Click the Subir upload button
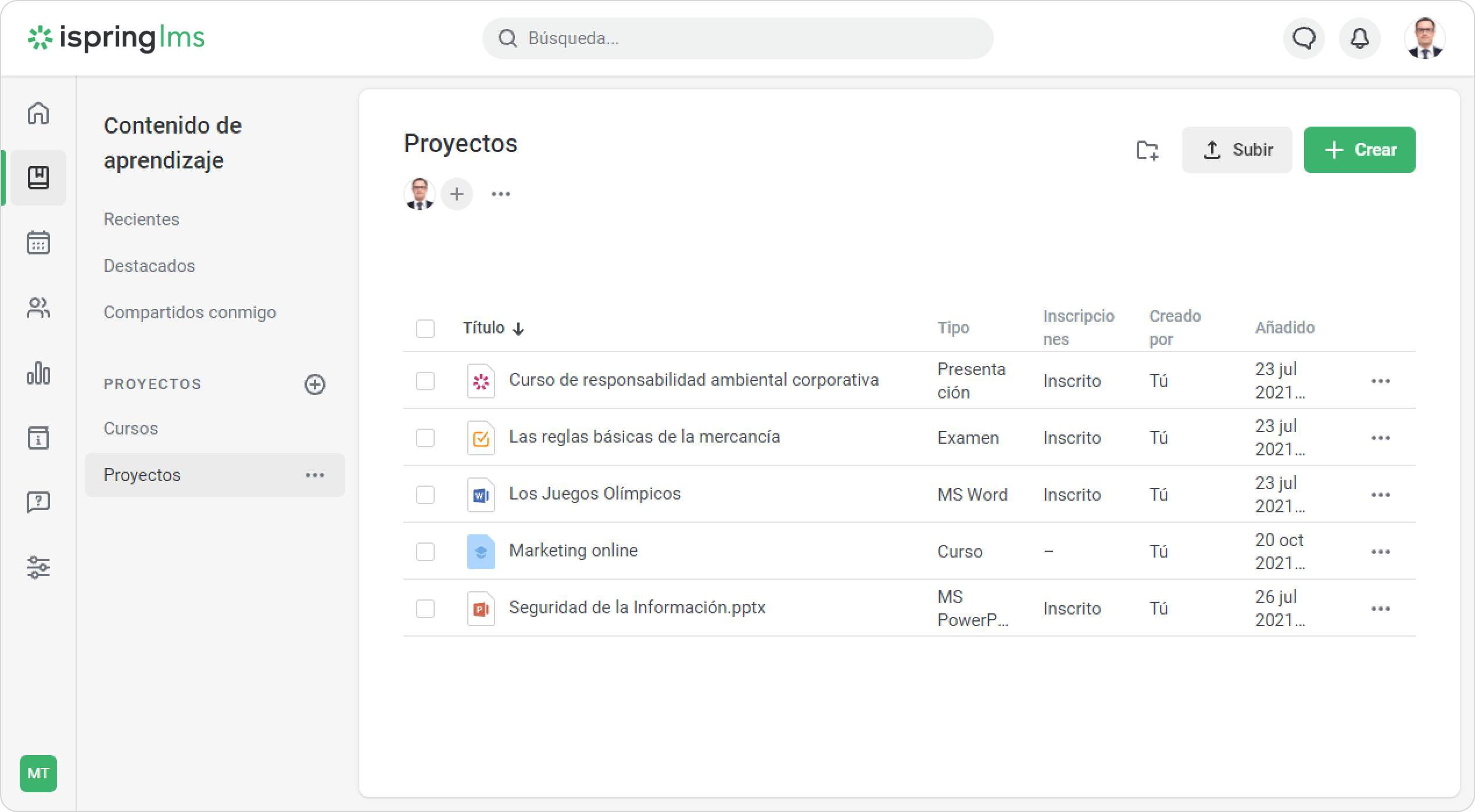Image resolution: width=1475 pixels, height=812 pixels. pos(1237,150)
